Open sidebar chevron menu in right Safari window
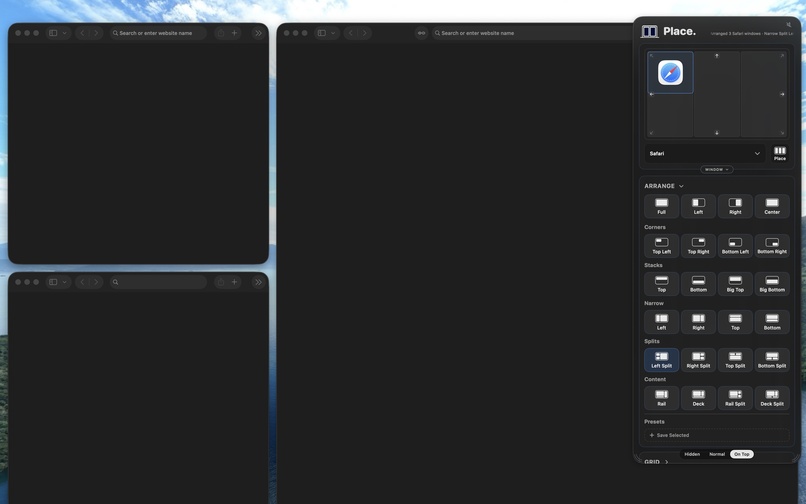 pyautogui.click(x=334, y=33)
